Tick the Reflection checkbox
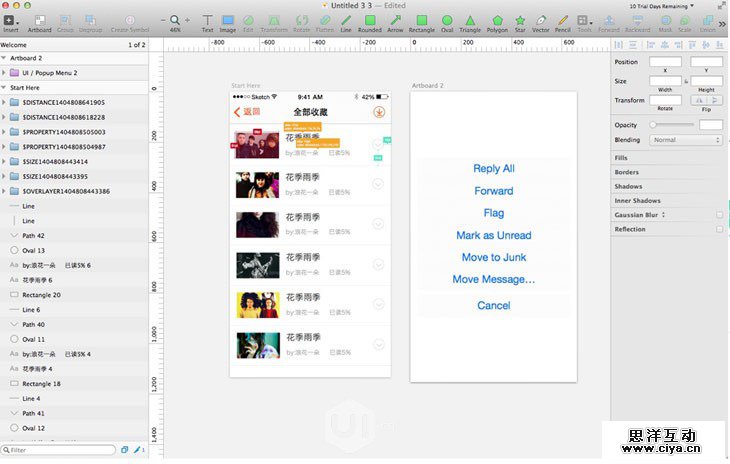The width and height of the screenshot is (730, 464). tap(719, 229)
